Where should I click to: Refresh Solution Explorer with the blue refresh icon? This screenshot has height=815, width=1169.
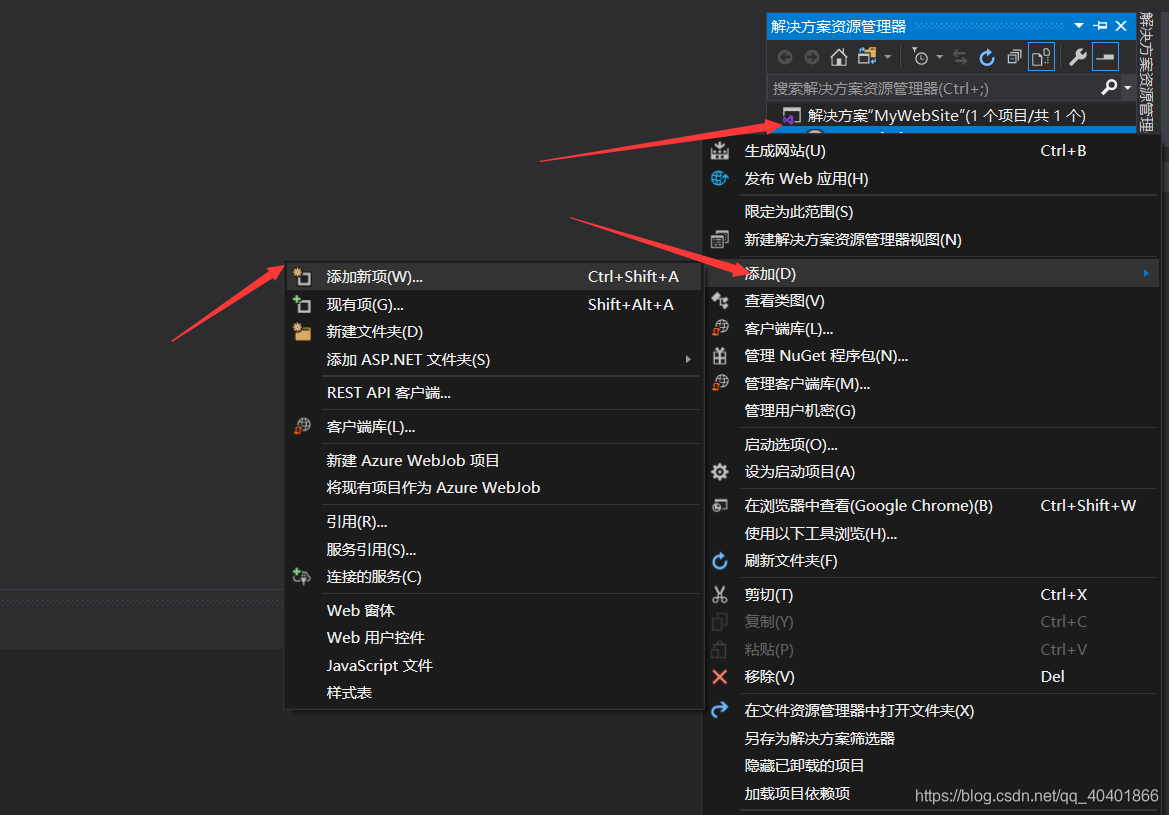click(987, 57)
